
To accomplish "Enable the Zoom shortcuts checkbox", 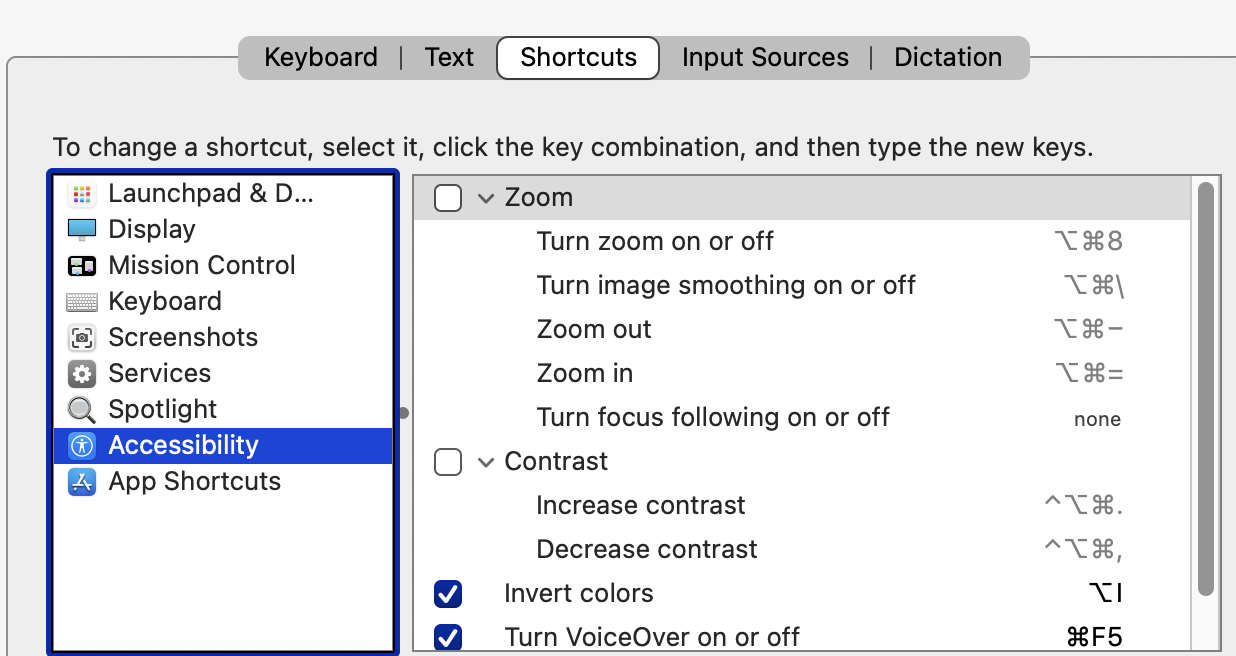I will tap(448, 198).
